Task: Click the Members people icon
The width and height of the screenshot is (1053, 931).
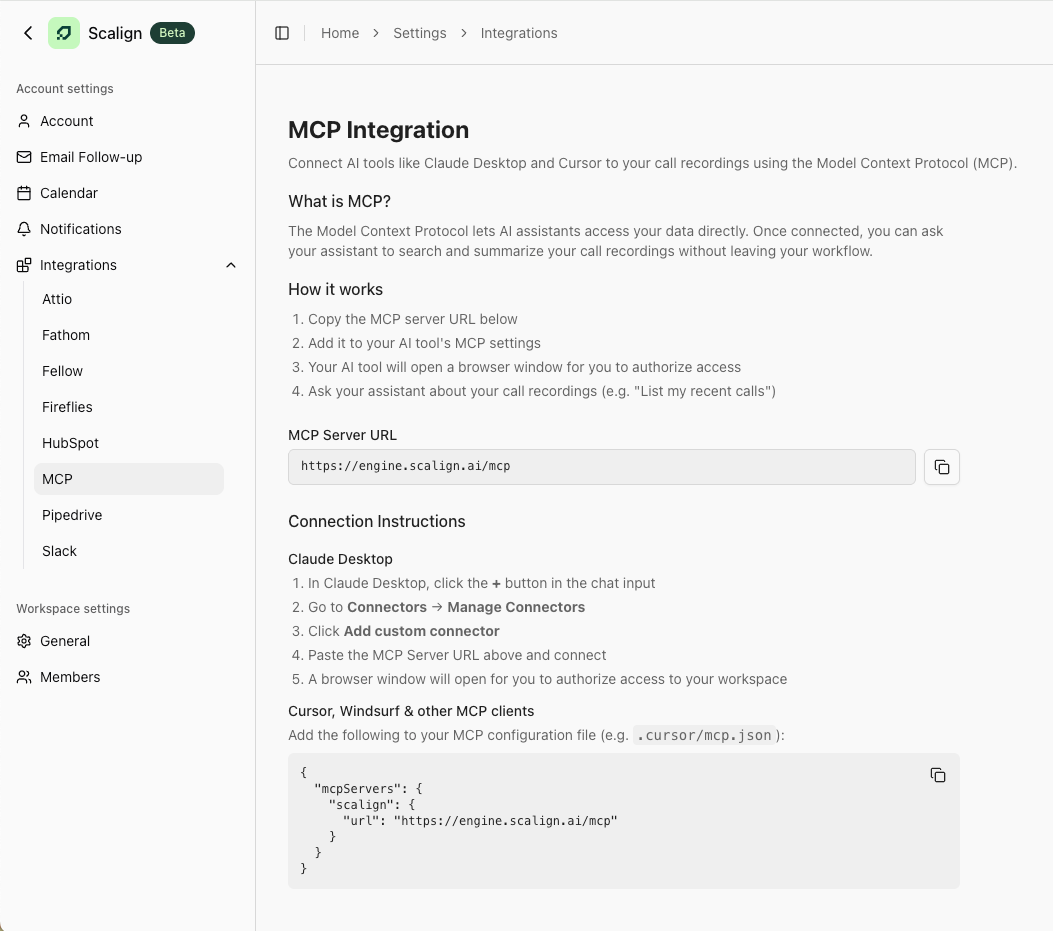Action: [x=24, y=677]
